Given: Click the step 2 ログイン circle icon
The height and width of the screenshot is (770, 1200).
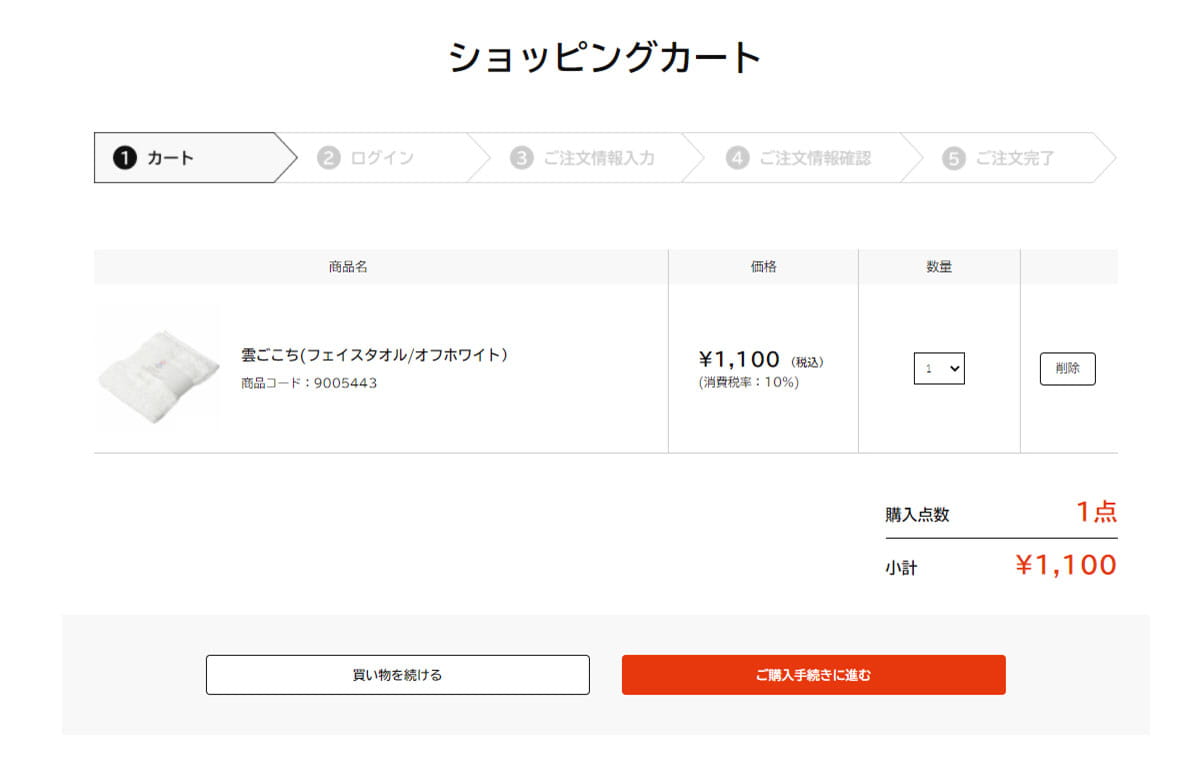Looking at the screenshot, I should click(328, 157).
